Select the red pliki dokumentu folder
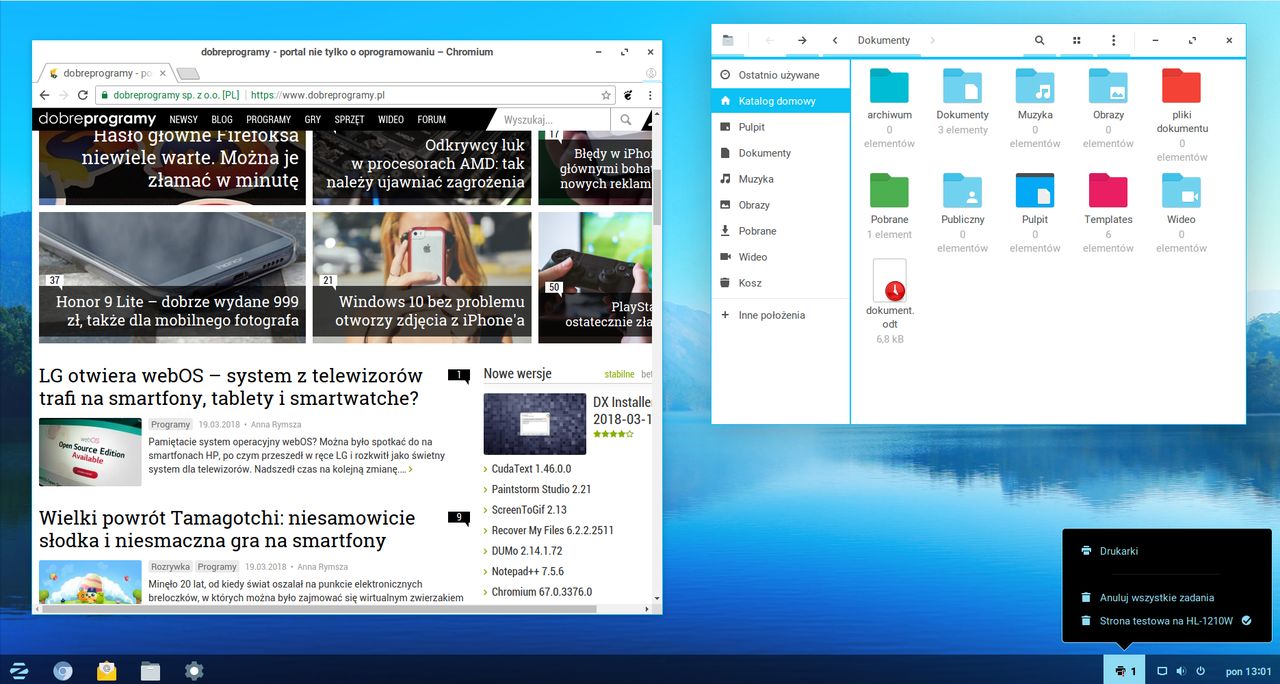The height and width of the screenshot is (684, 1280). (1181, 86)
